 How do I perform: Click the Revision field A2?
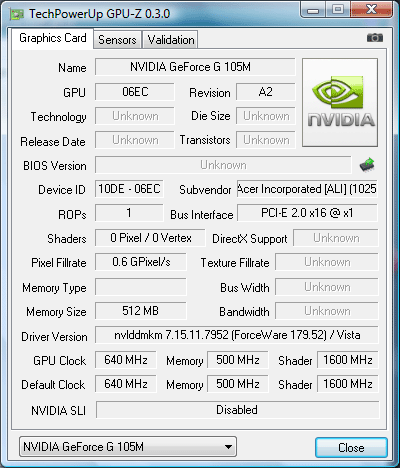coord(266,92)
